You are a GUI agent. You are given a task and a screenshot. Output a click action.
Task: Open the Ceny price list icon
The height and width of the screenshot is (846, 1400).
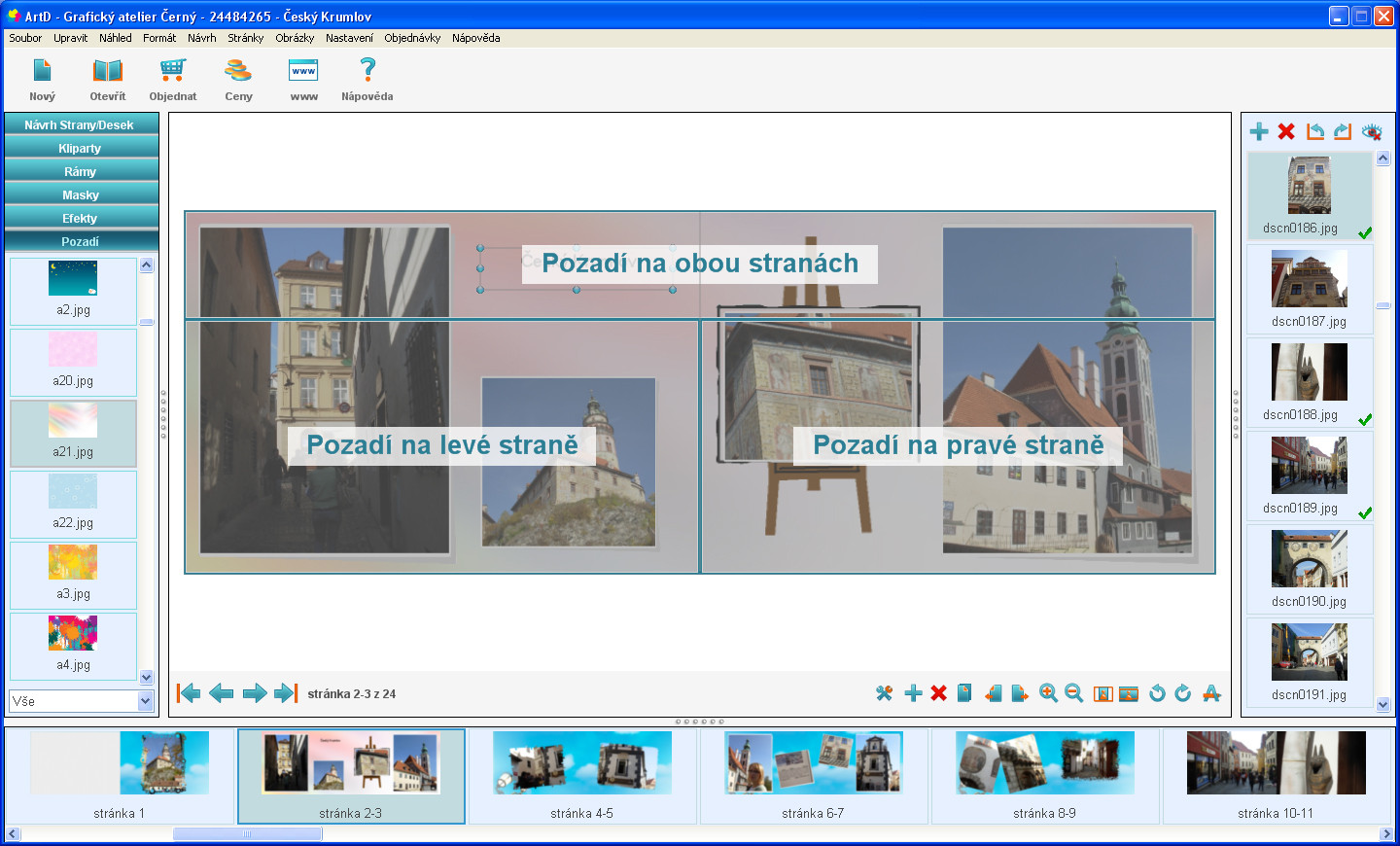(x=238, y=71)
